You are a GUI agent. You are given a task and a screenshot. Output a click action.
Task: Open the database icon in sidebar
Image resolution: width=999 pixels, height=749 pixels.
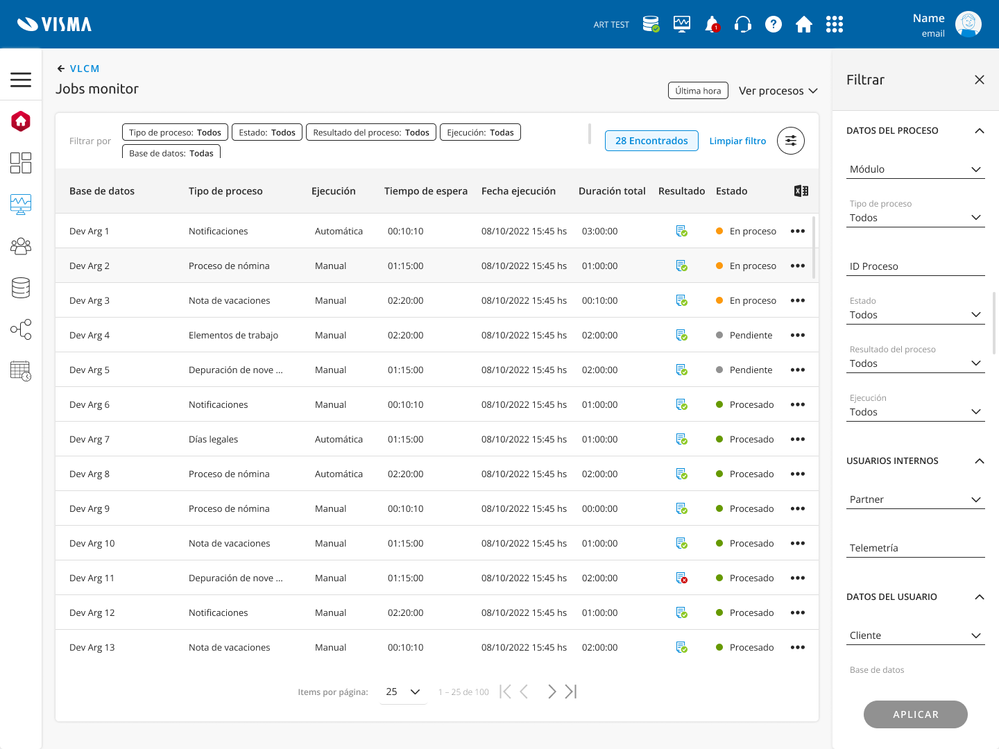click(20, 288)
